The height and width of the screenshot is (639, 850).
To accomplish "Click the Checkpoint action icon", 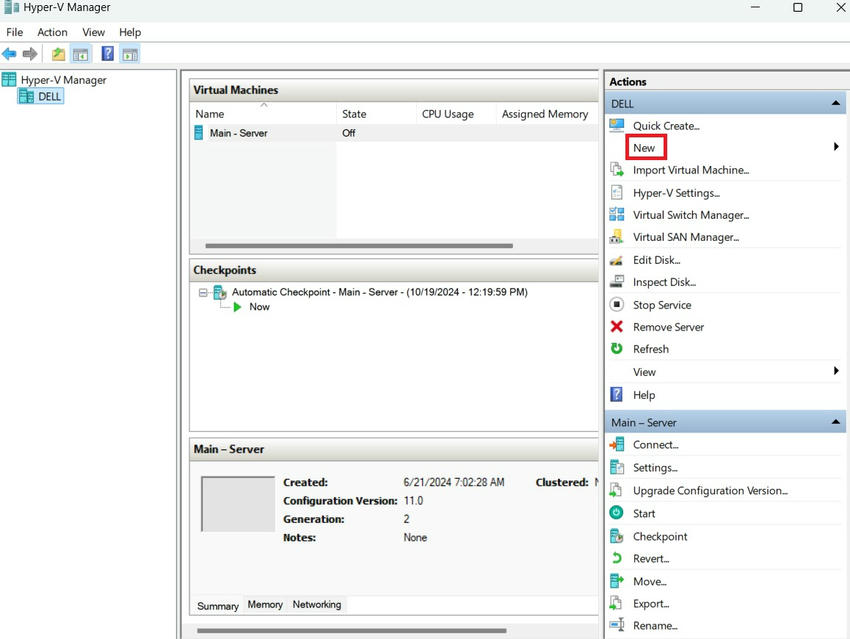I will tap(616, 535).
